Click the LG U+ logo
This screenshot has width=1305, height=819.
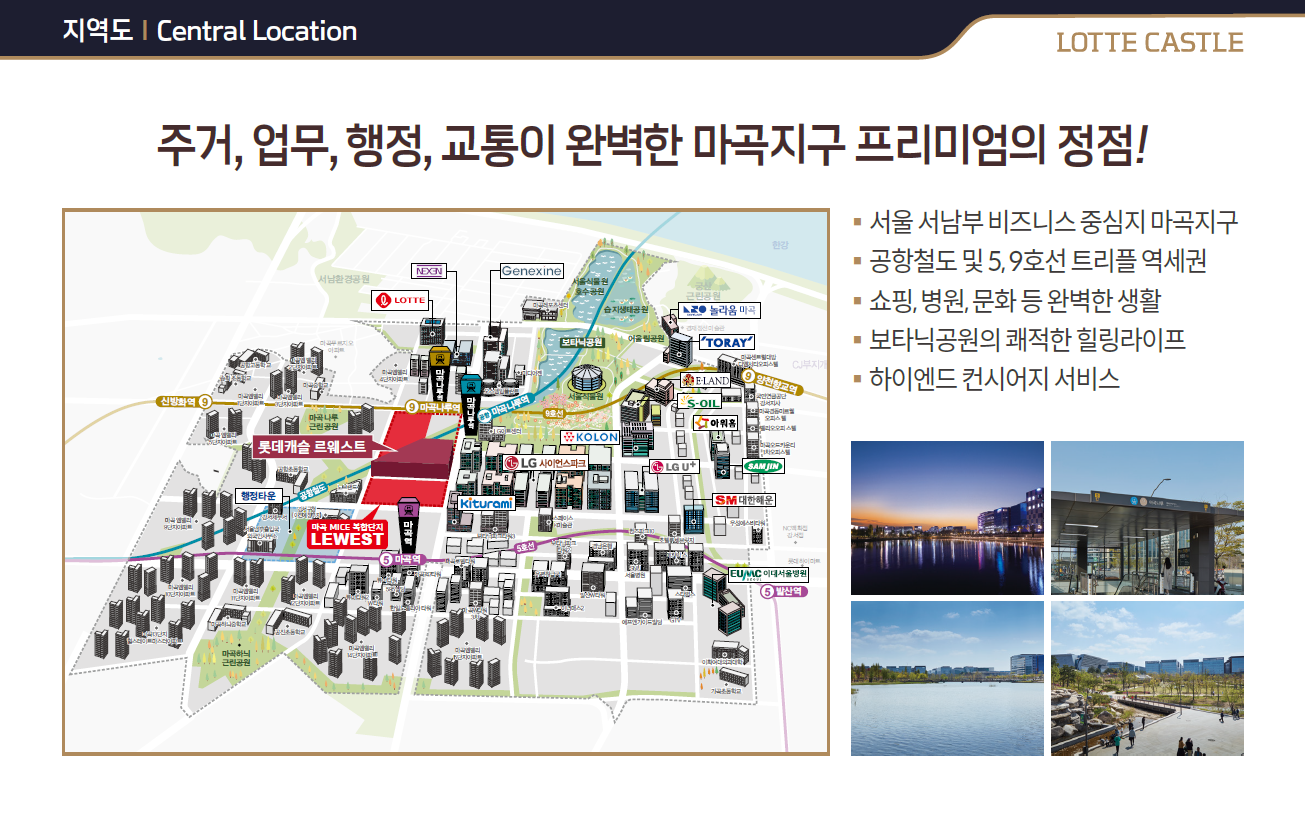point(674,466)
